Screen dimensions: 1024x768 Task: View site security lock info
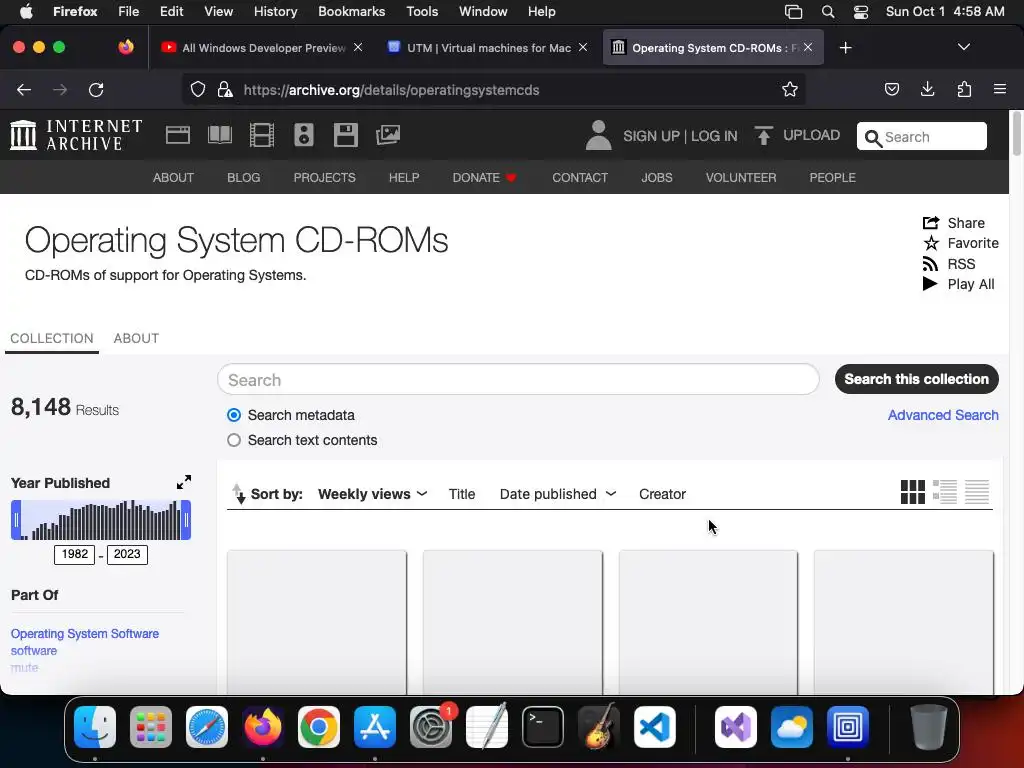(x=225, y=89)
